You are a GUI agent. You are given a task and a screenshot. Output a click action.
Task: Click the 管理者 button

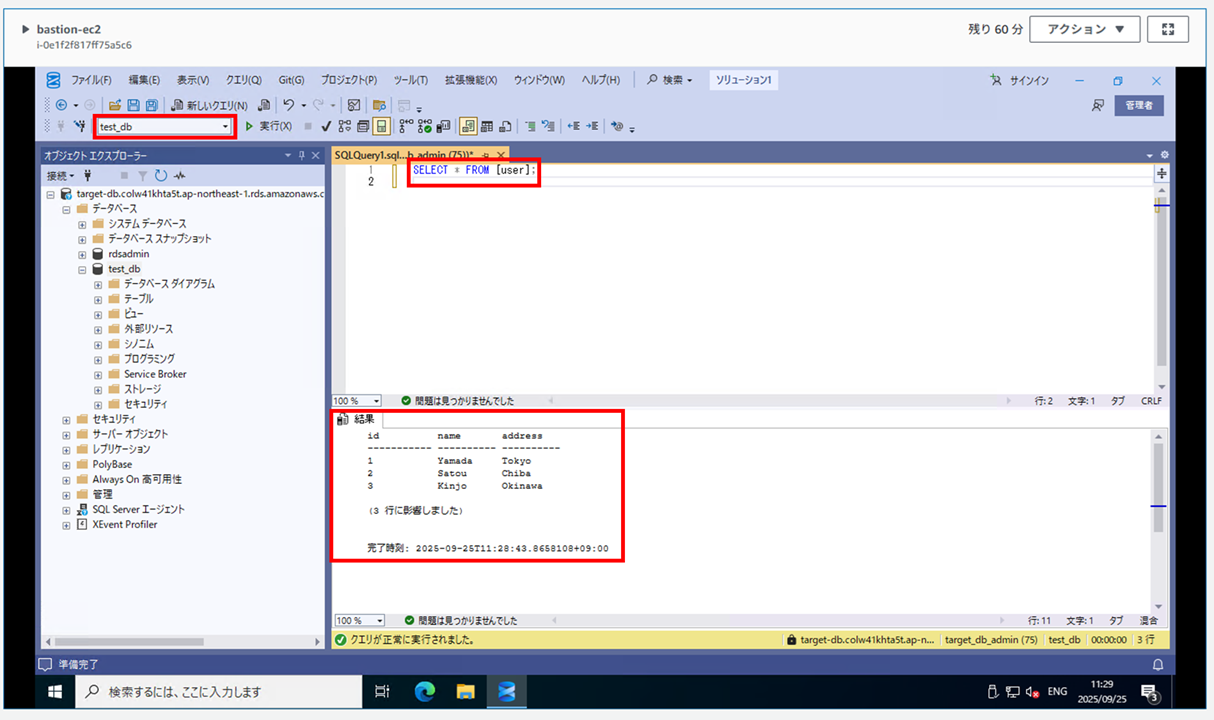click(1139, 105)
